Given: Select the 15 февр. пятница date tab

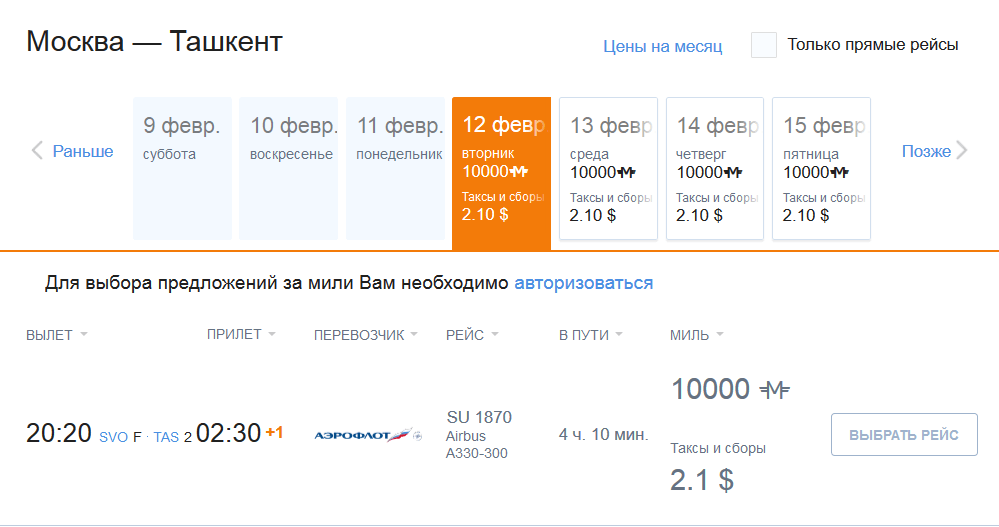Looking at the screenshot, I should pyautogui.click(x=821, y=168).
